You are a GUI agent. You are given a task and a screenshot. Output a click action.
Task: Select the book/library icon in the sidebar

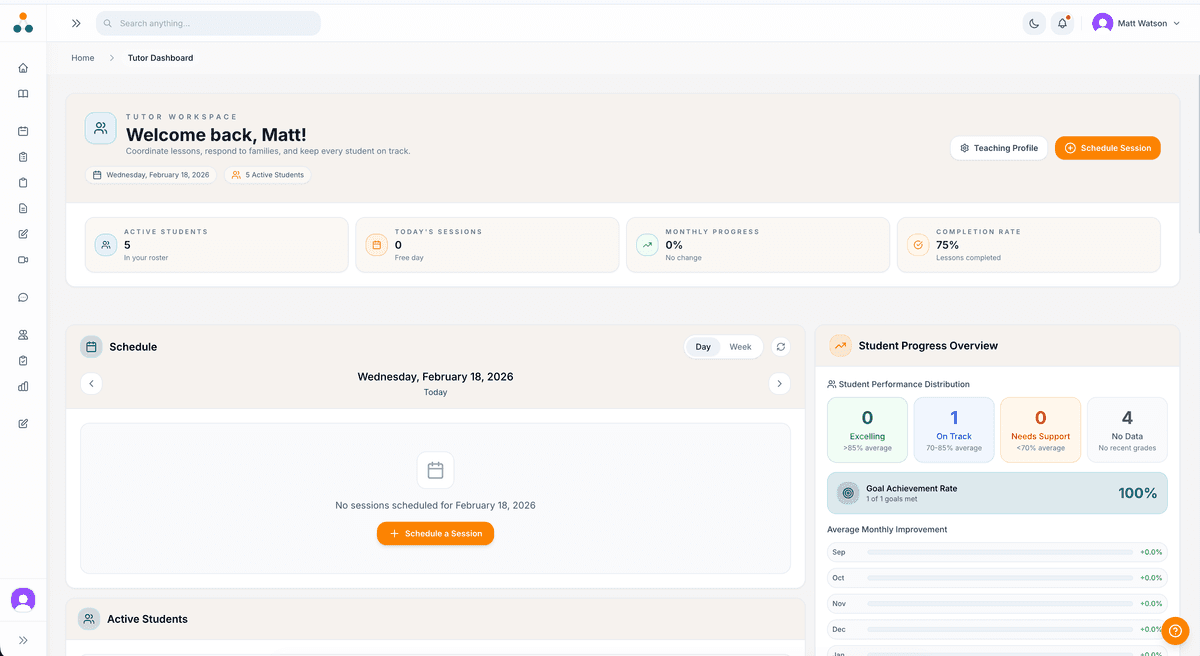pyautogui.click(x=22, y=93)
